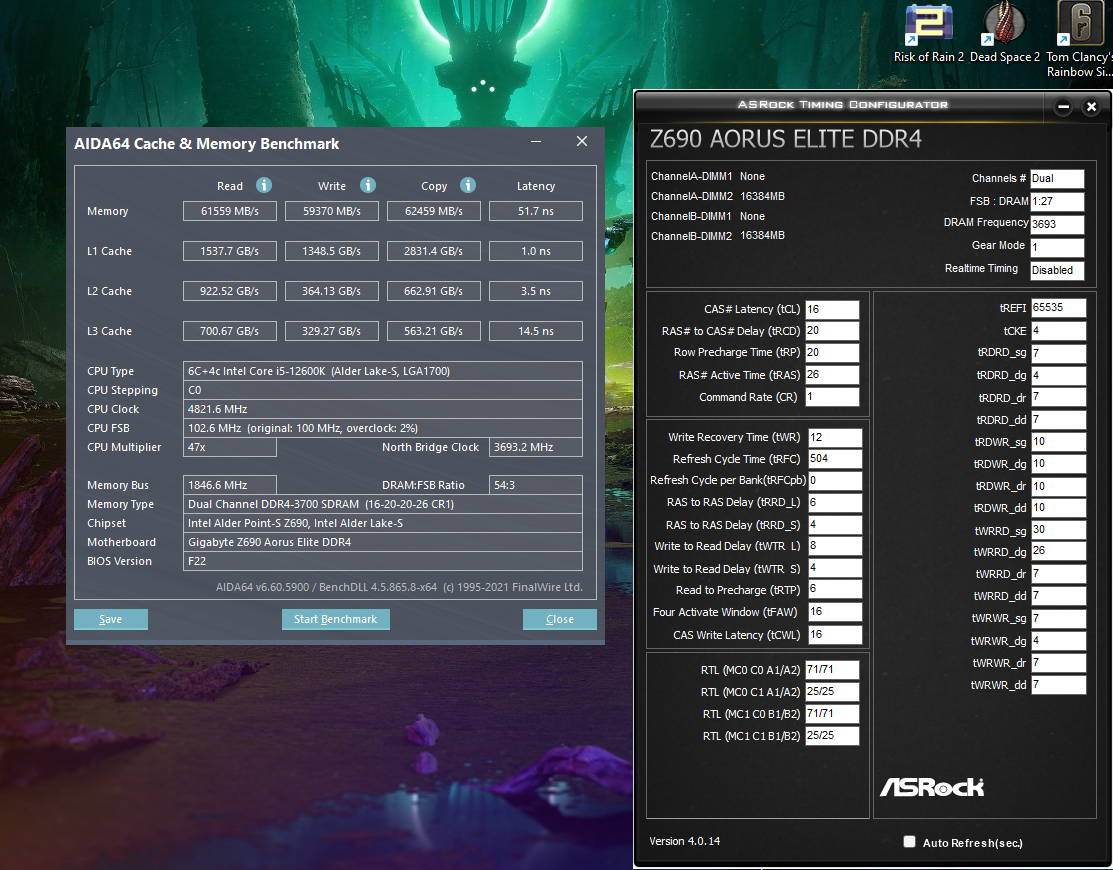Click the BIOS Version F22 field

(x=383, y=561)
